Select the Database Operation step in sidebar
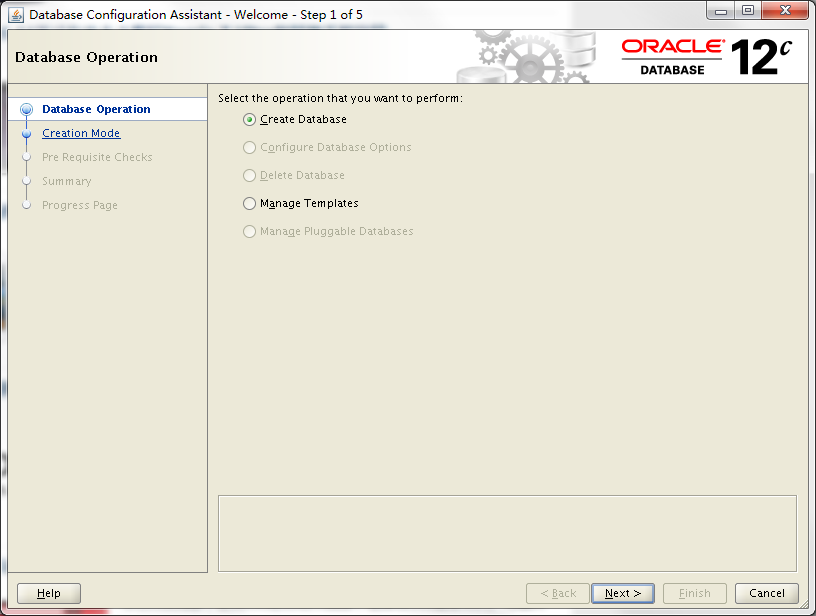The height and width of the screenshot is (616, 816). click(x=88, y=109)
